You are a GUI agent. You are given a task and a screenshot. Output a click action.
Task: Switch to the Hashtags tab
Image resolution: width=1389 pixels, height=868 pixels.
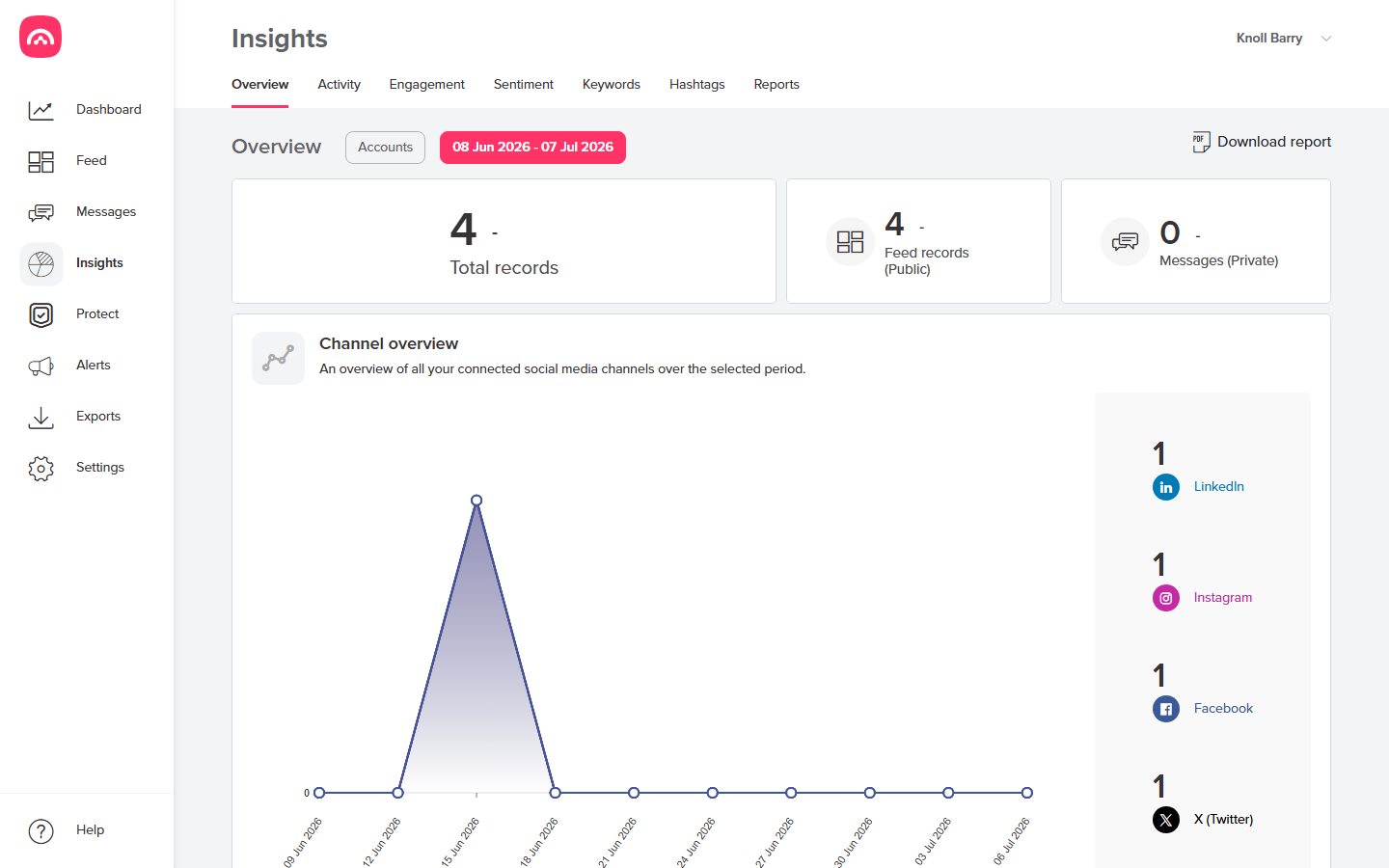[x=697, y=85]
